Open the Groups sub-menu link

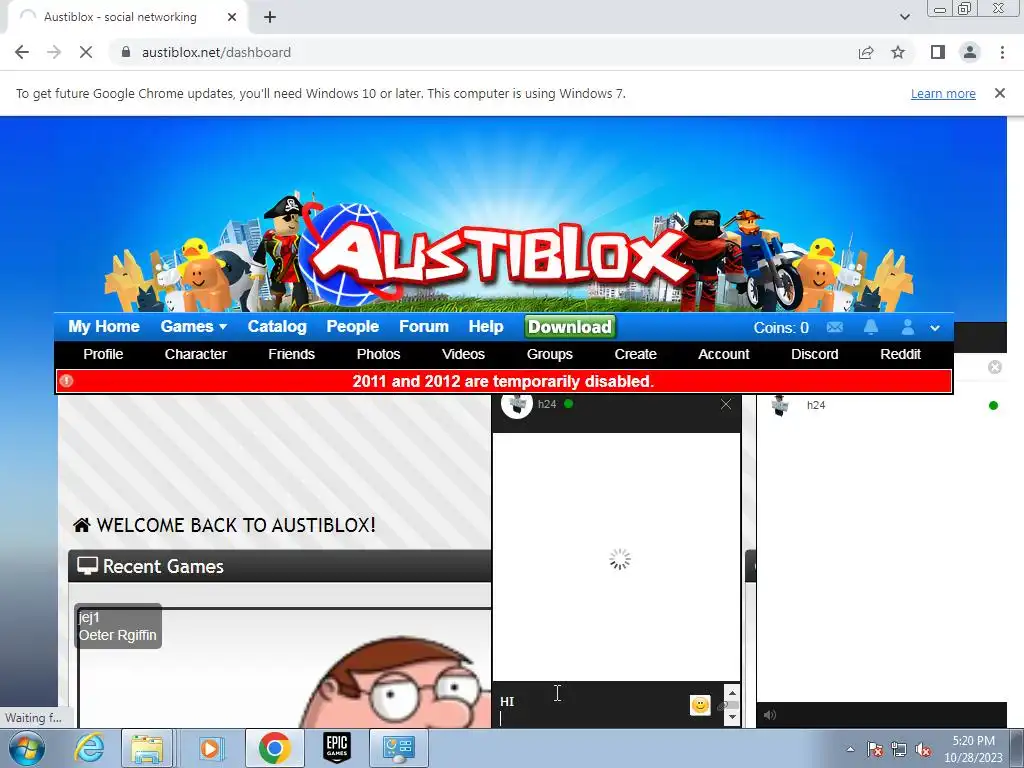click(x=549, y=354)
